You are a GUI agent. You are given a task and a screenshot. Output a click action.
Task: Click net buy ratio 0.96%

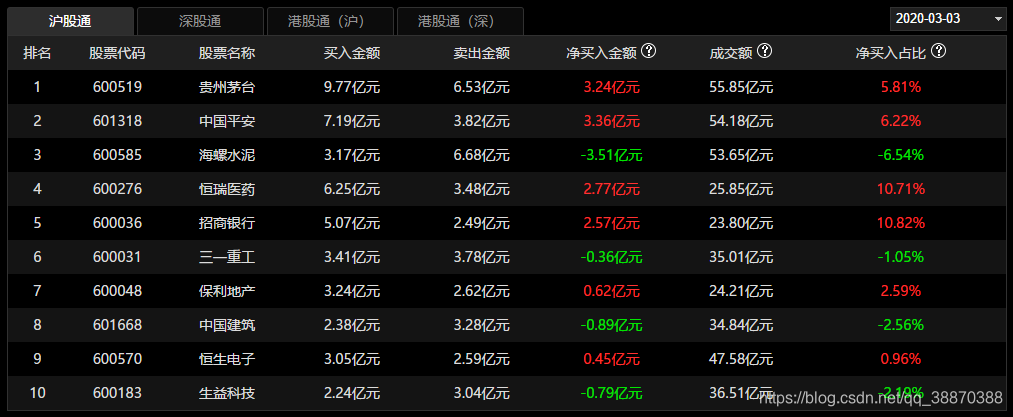point(901,359)
